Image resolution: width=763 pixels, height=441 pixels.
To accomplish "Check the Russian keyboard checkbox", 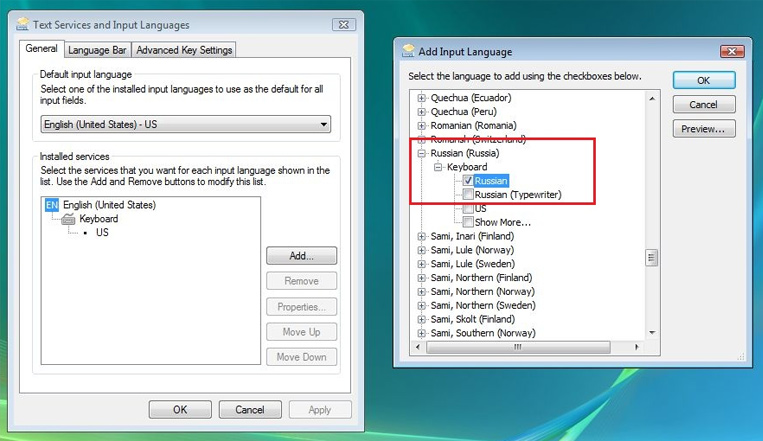I will click(468, 181).
